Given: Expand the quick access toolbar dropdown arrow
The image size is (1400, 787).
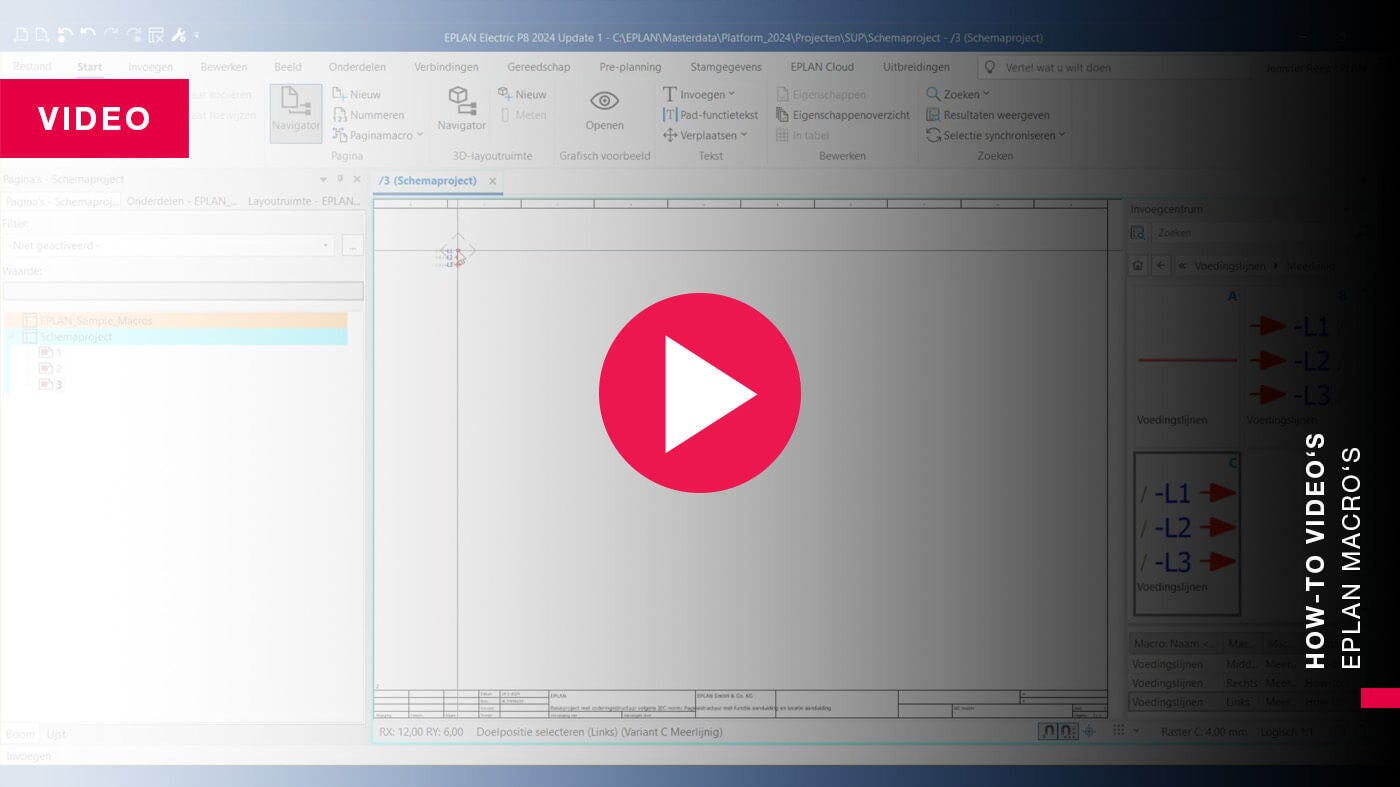Looking at the screenshot, I should pos(196,35).
